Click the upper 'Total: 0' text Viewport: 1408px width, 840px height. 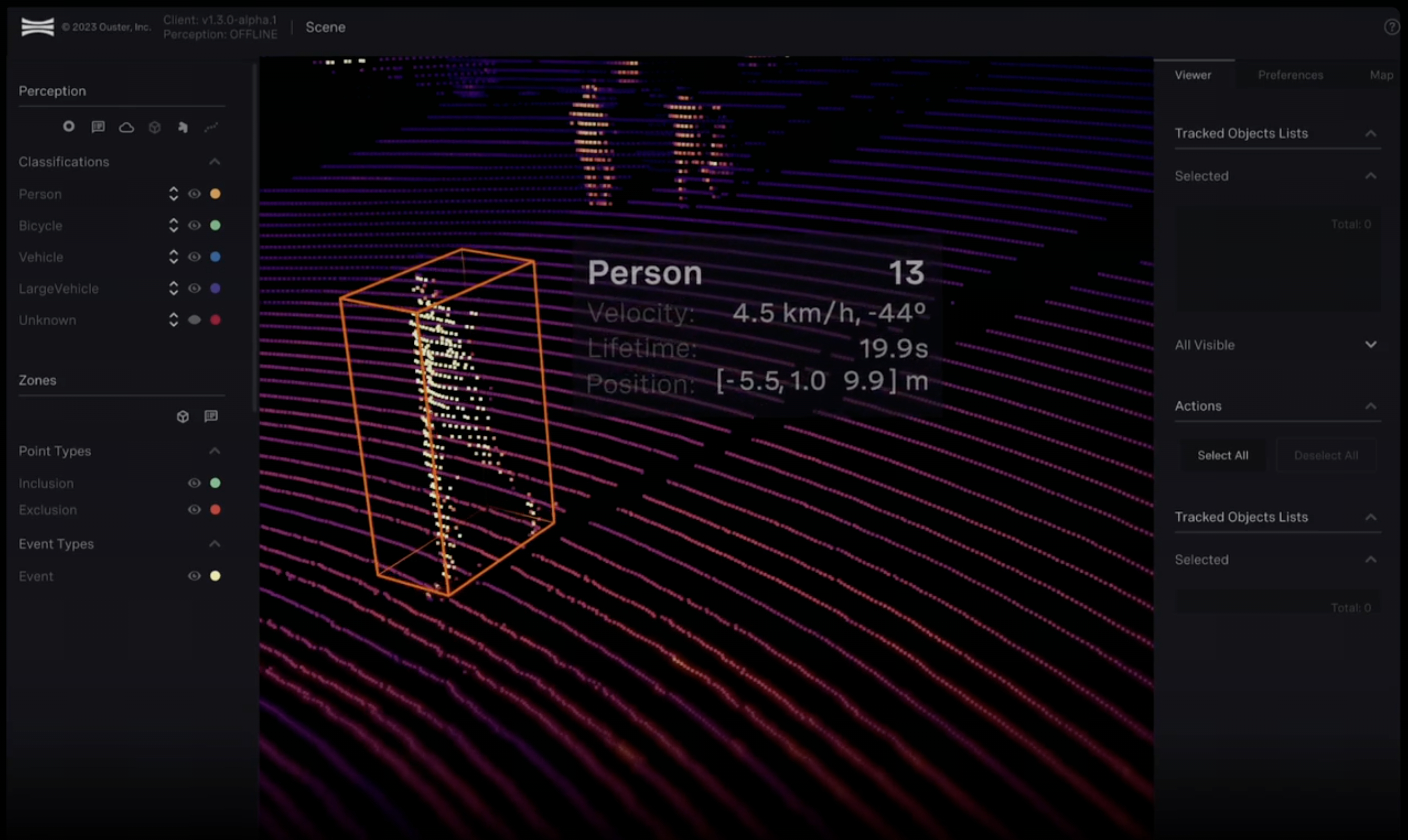click(x=1351, y=224)
